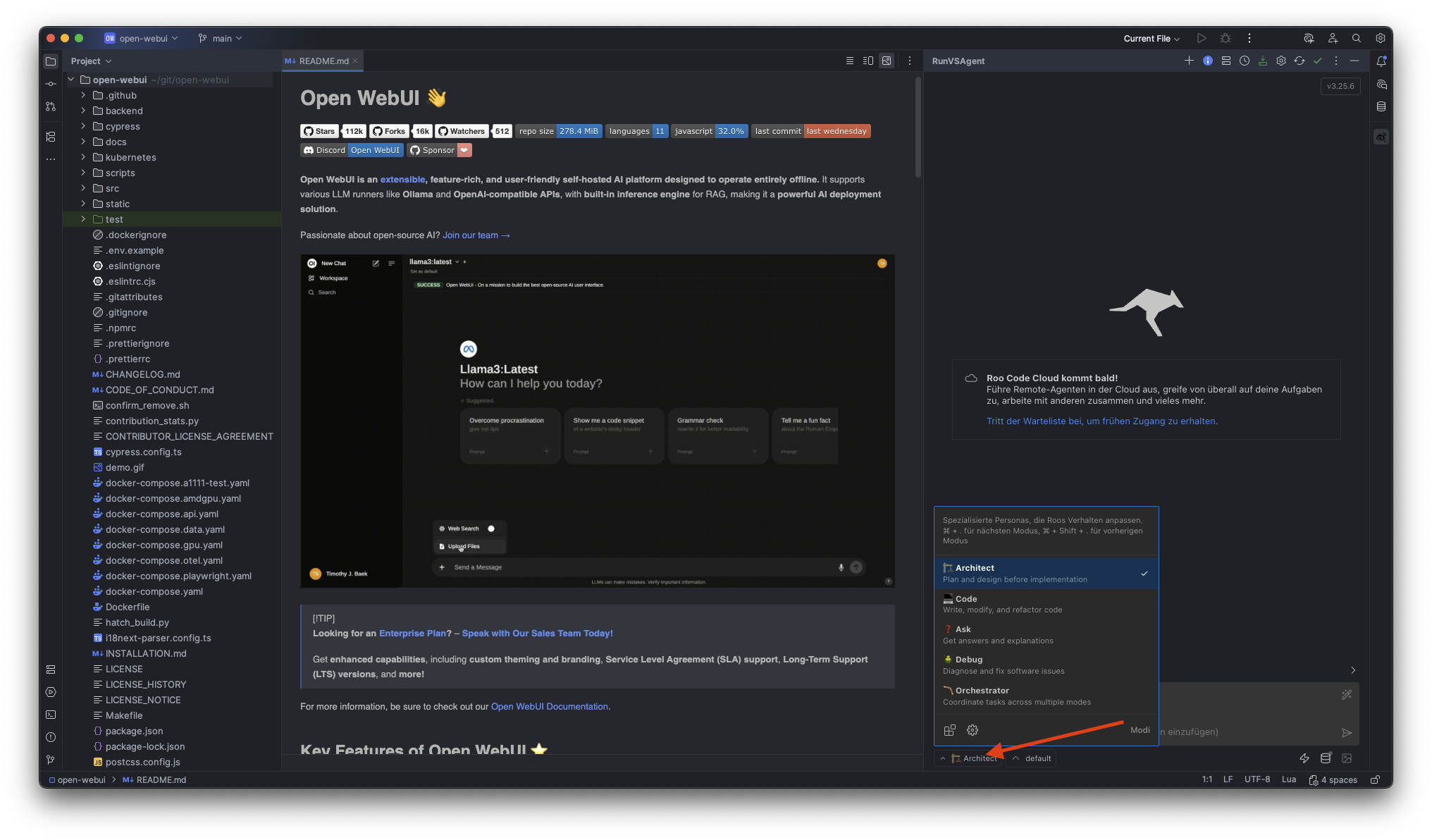Start a new task with the plus icon
The image size is (1432, 840).
pos(1189,61)
